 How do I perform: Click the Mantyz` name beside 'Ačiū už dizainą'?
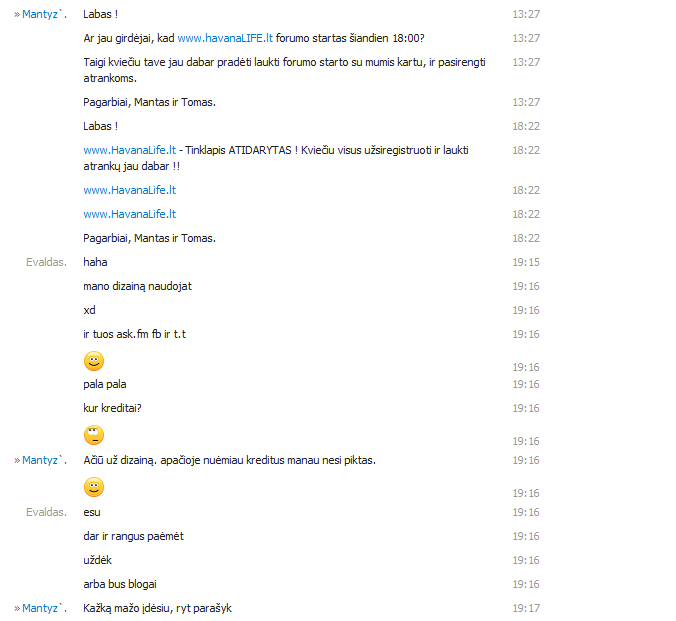[x=44, y=460]
